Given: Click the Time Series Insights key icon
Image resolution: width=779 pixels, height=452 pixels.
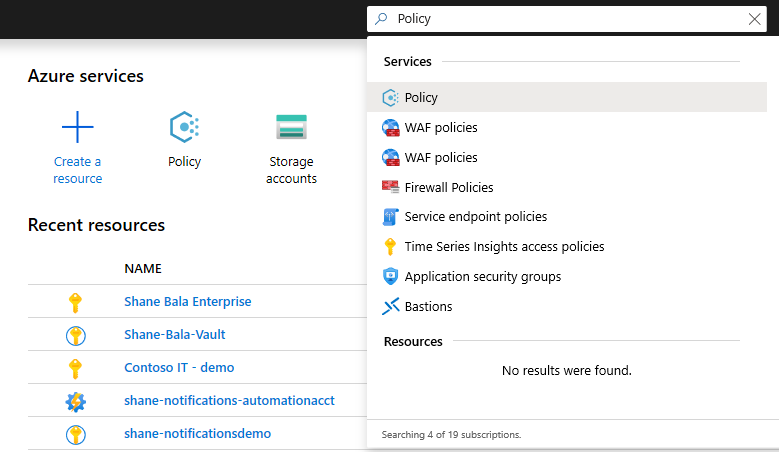Looking at the screenshot, I should pyautogui.click(x=390, y=247).
